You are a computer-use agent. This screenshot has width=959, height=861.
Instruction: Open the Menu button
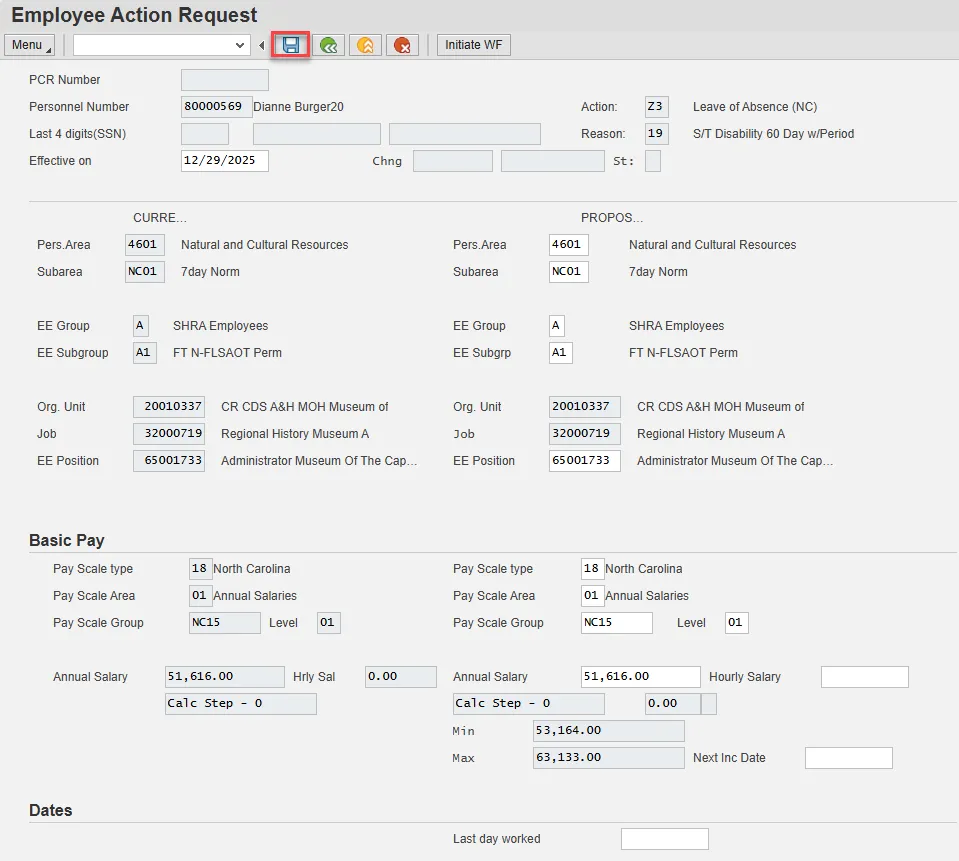click(x=29, y=45)
